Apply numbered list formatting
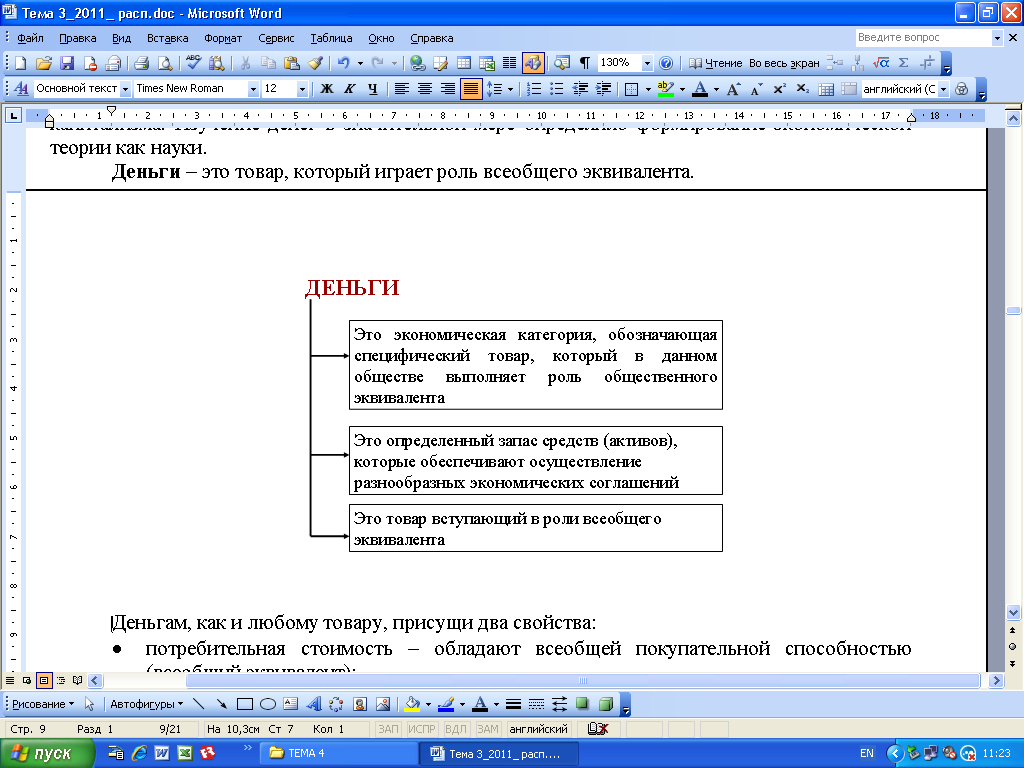Screen dimensions: 1024x768 tap(534, 89)
